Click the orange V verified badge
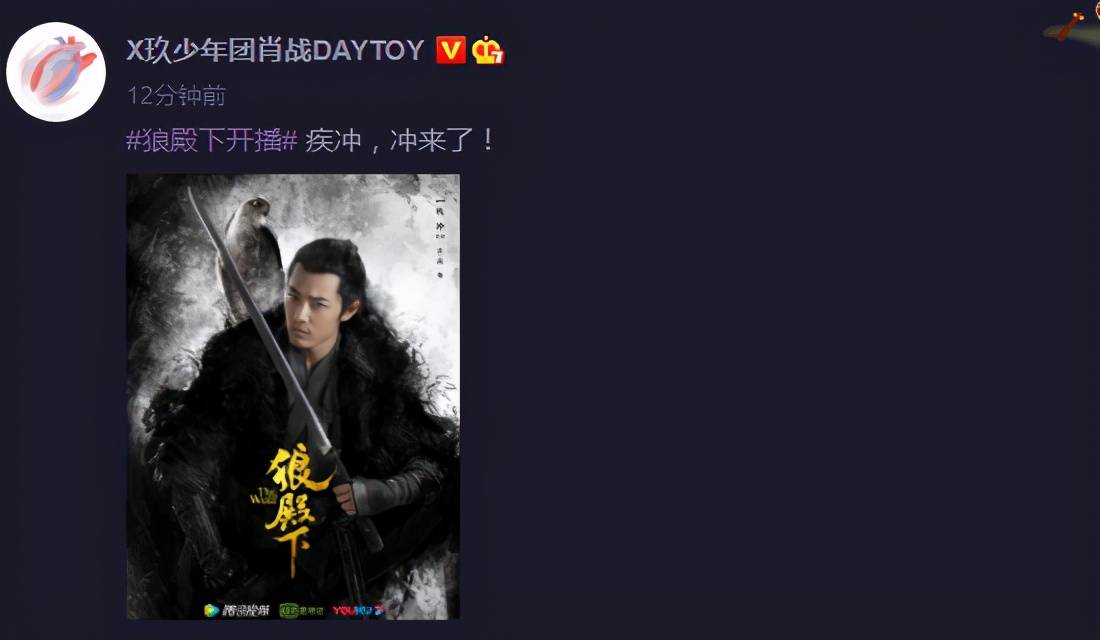Image resolution: width=1100 pixels, height=640 pixels. click(450, 50)
